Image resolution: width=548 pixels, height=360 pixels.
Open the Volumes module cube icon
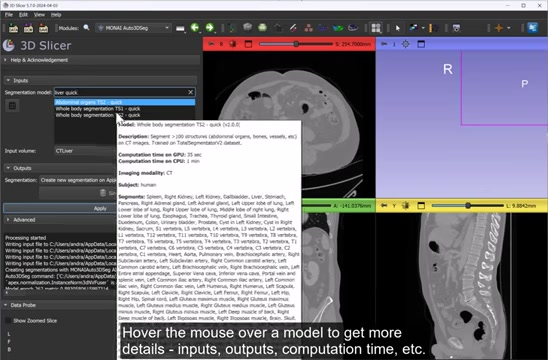247,28
